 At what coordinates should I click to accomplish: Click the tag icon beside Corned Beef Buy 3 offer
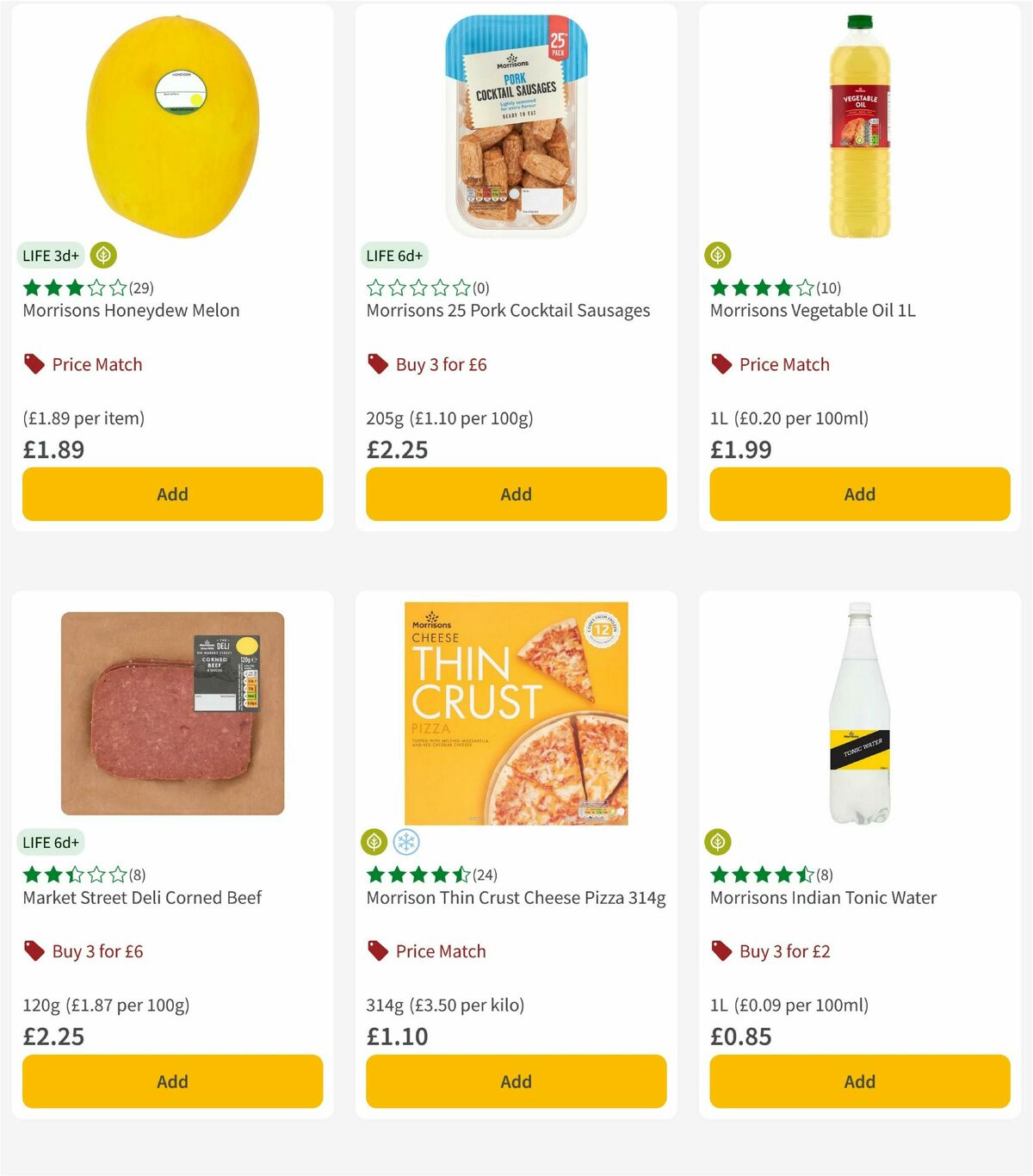(x=34, y=951)
